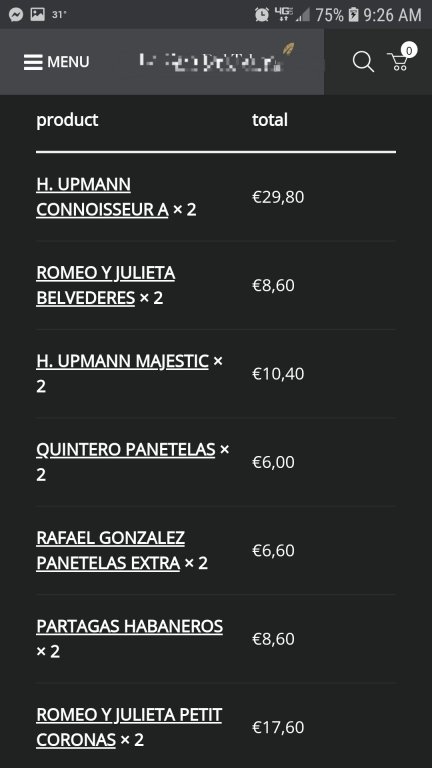Open H. UPMANN MAJESTIC product link
This screenshot has width=432, height=768.
122,361
